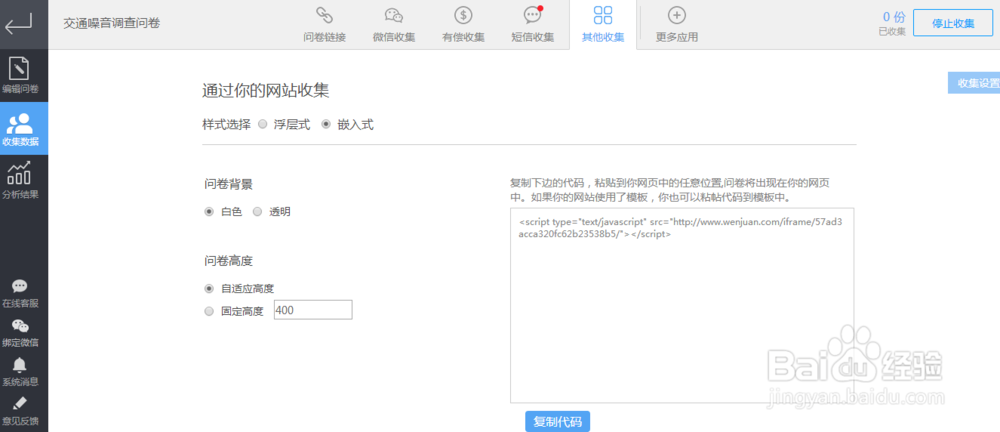Open 在线客服 chat bubble icon
Screen dimensions: 1000x432
click(20, 286)
